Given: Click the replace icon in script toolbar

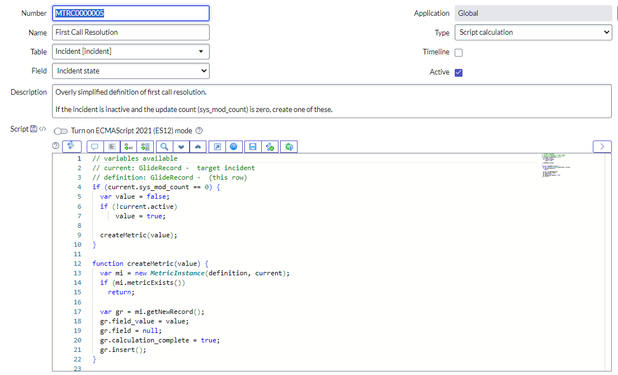Looking at the screenshot, I should (128, 147).
